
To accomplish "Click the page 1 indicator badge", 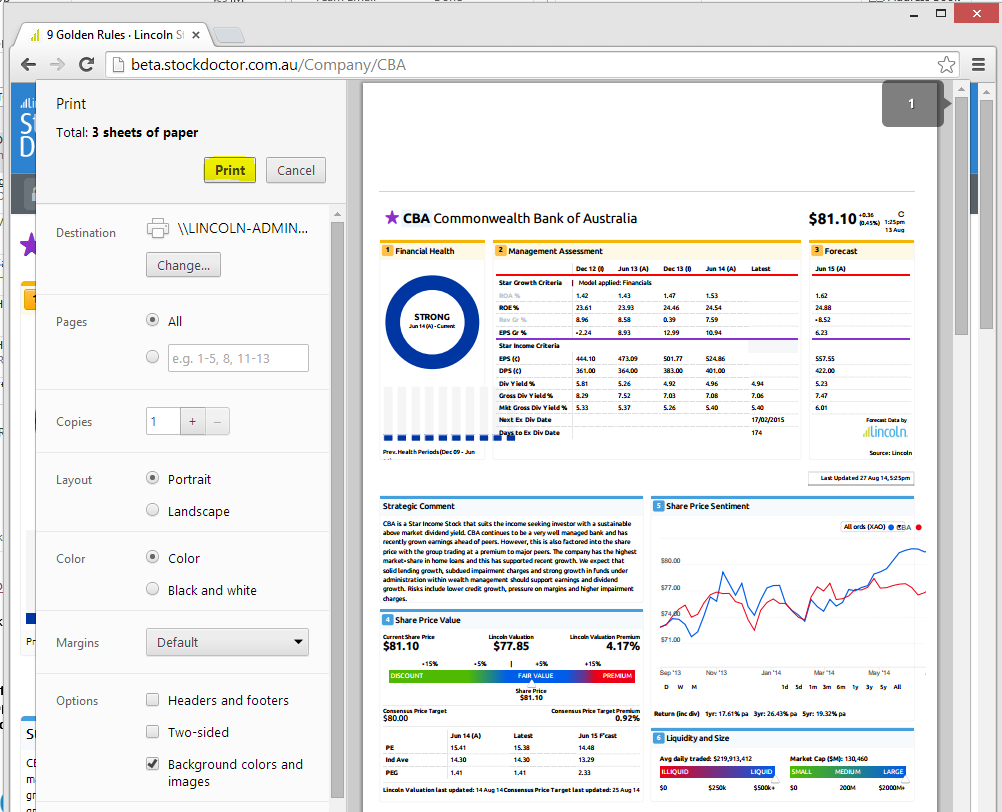I will click(912, 103).
